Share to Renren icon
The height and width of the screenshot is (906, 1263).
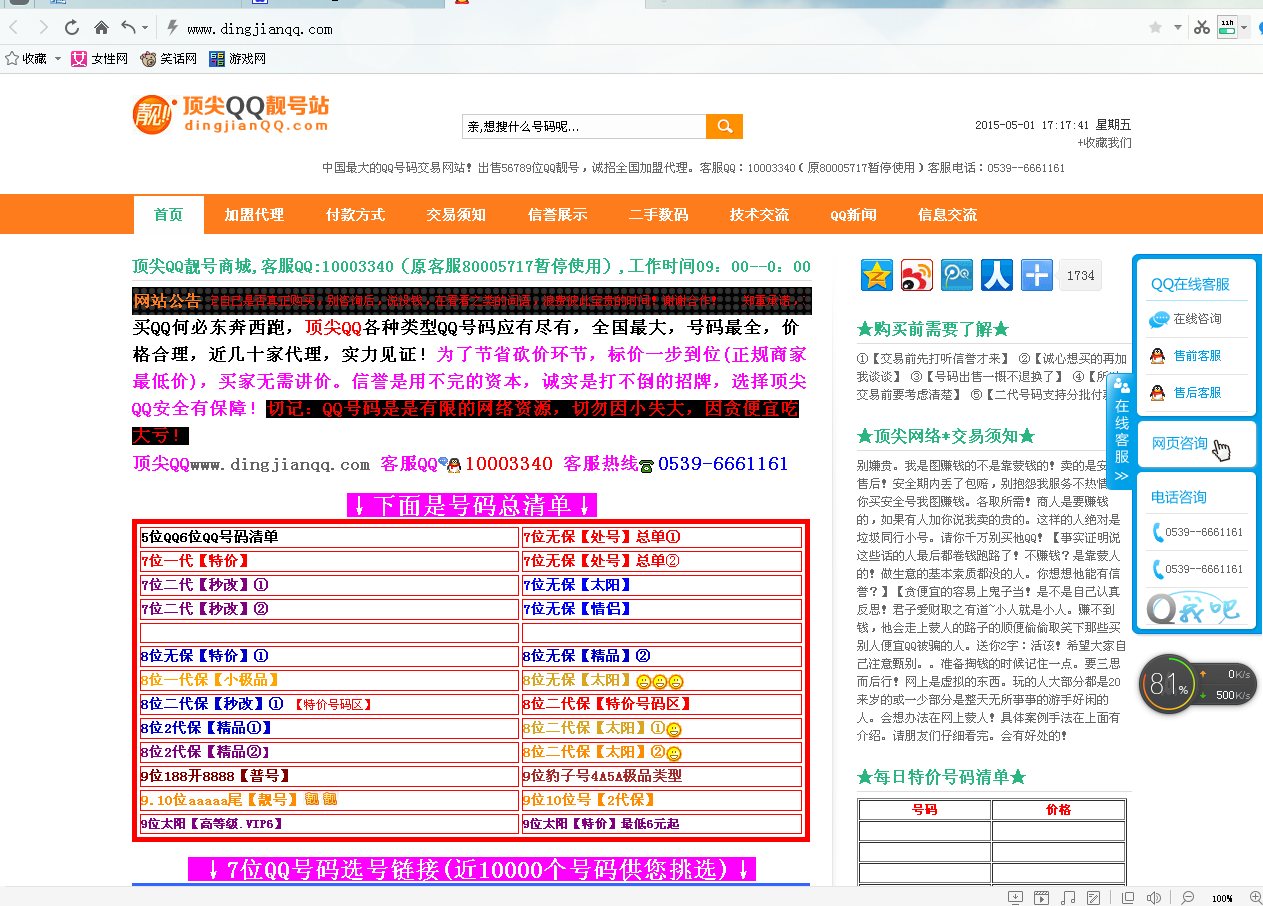click(997, 275)
